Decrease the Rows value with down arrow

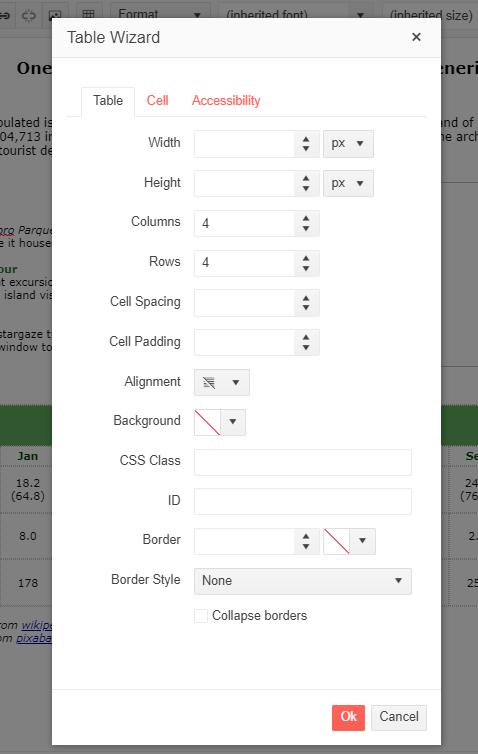[x=306, y=269]
